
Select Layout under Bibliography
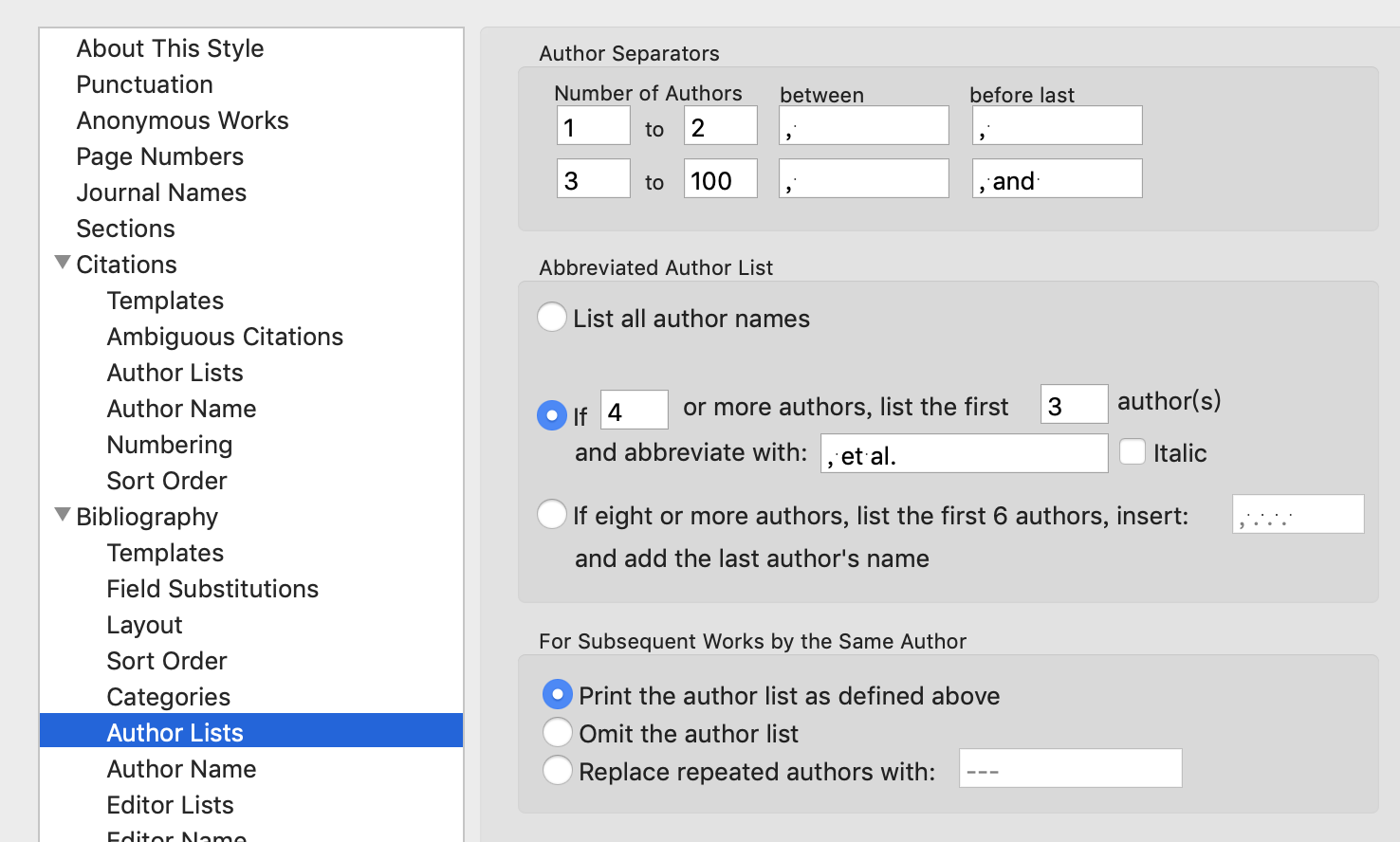[144, 625]
